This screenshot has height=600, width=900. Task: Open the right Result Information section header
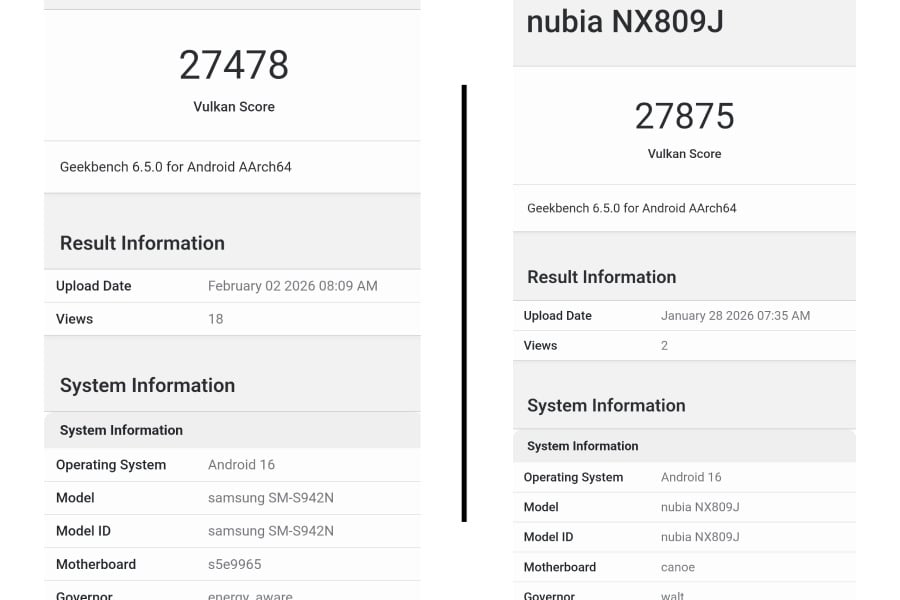(x=601, y=277)
